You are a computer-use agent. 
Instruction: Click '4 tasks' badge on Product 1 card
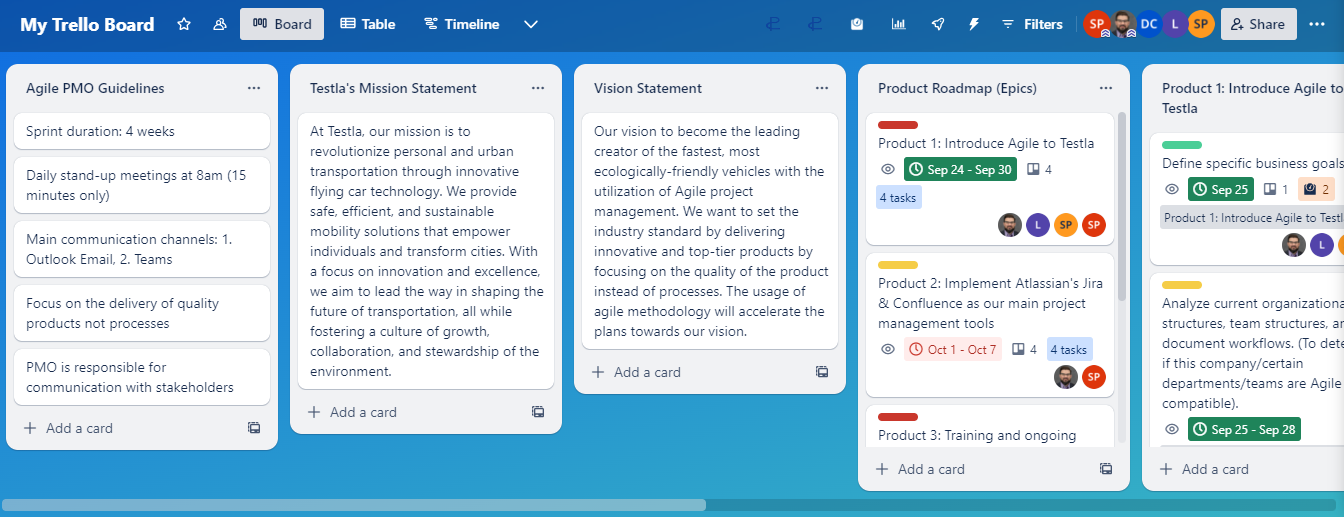(x=898, y=197)
